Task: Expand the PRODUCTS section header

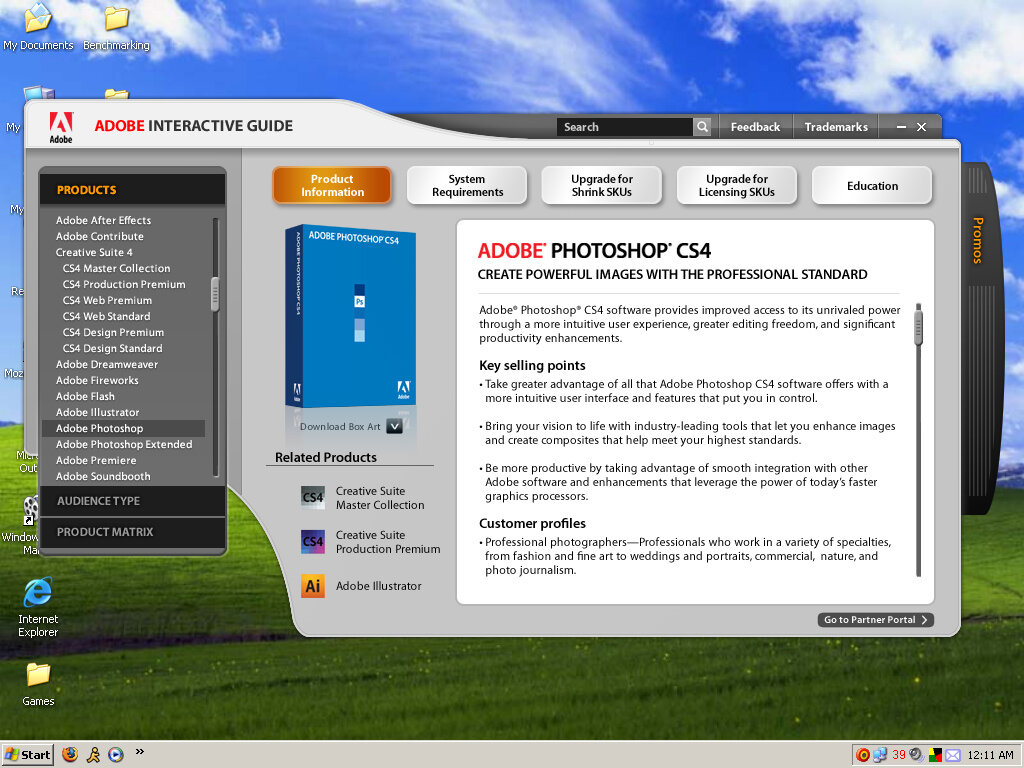Action: coord(133,190)
